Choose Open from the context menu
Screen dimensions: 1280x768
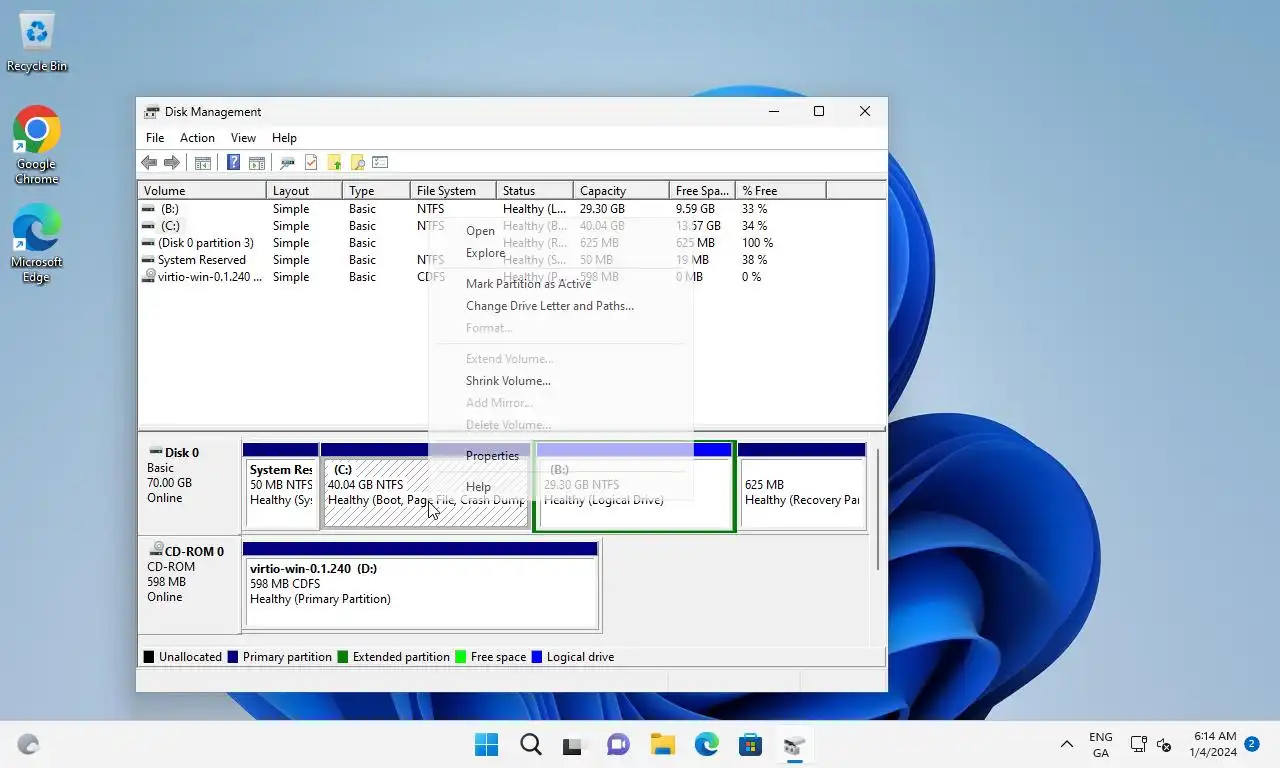point(560,231)
